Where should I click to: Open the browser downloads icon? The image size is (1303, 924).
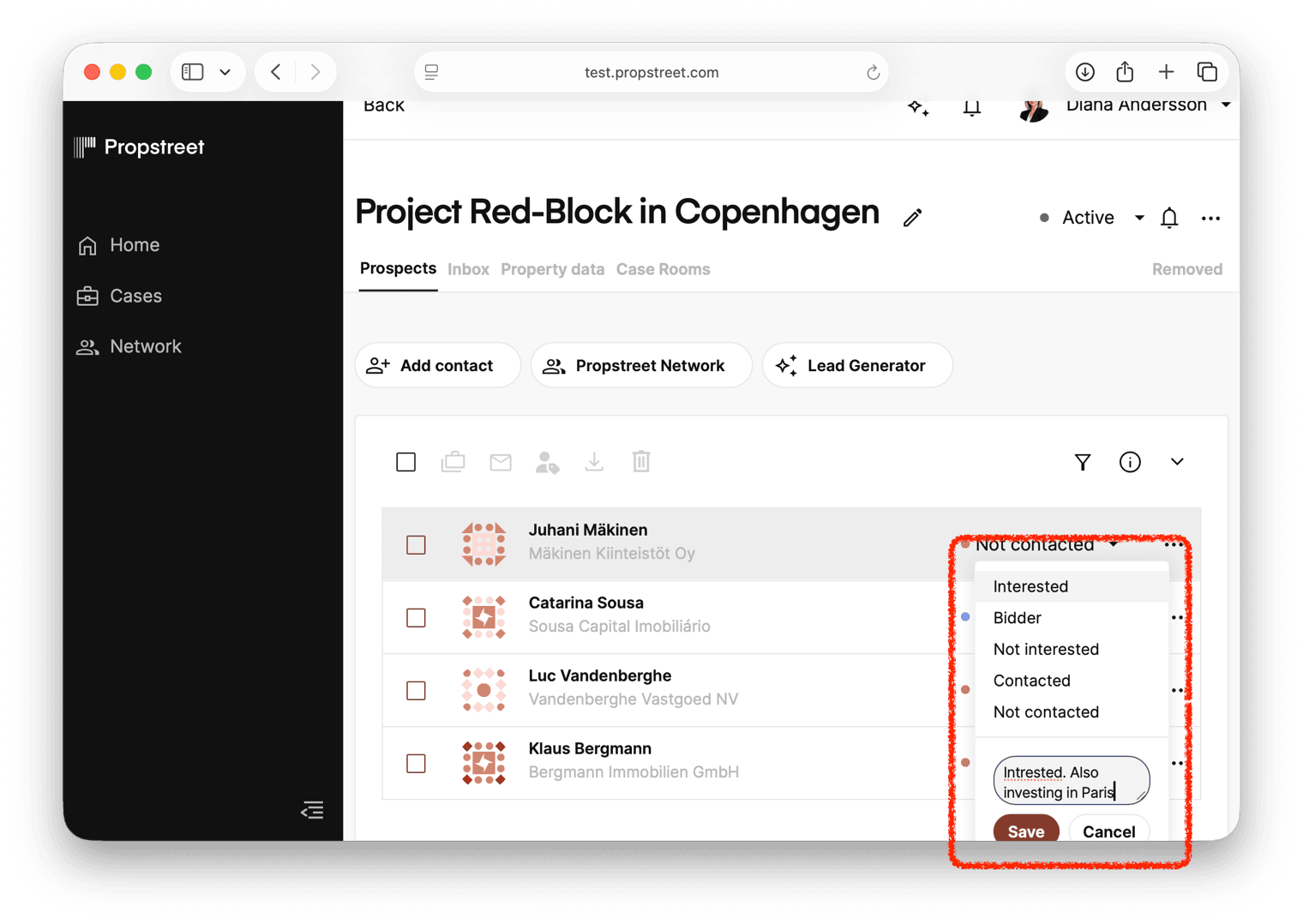click(1085, 72)
